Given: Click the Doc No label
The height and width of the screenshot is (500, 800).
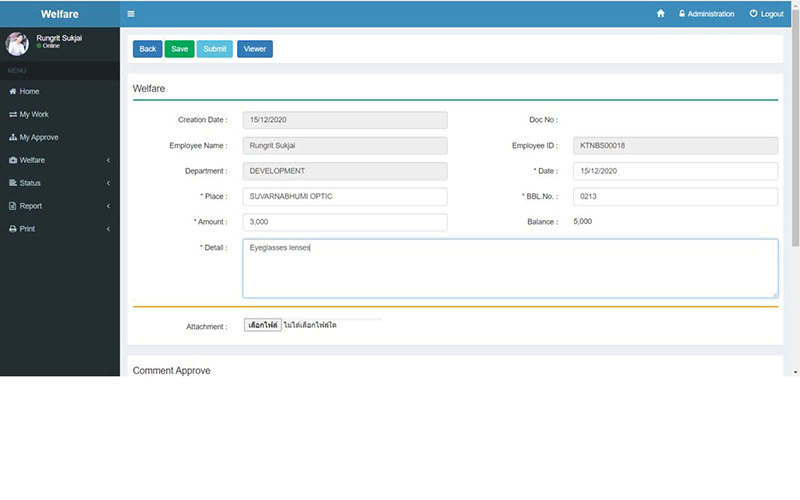Looking at the screenshot, I should (x=543, y=120).
